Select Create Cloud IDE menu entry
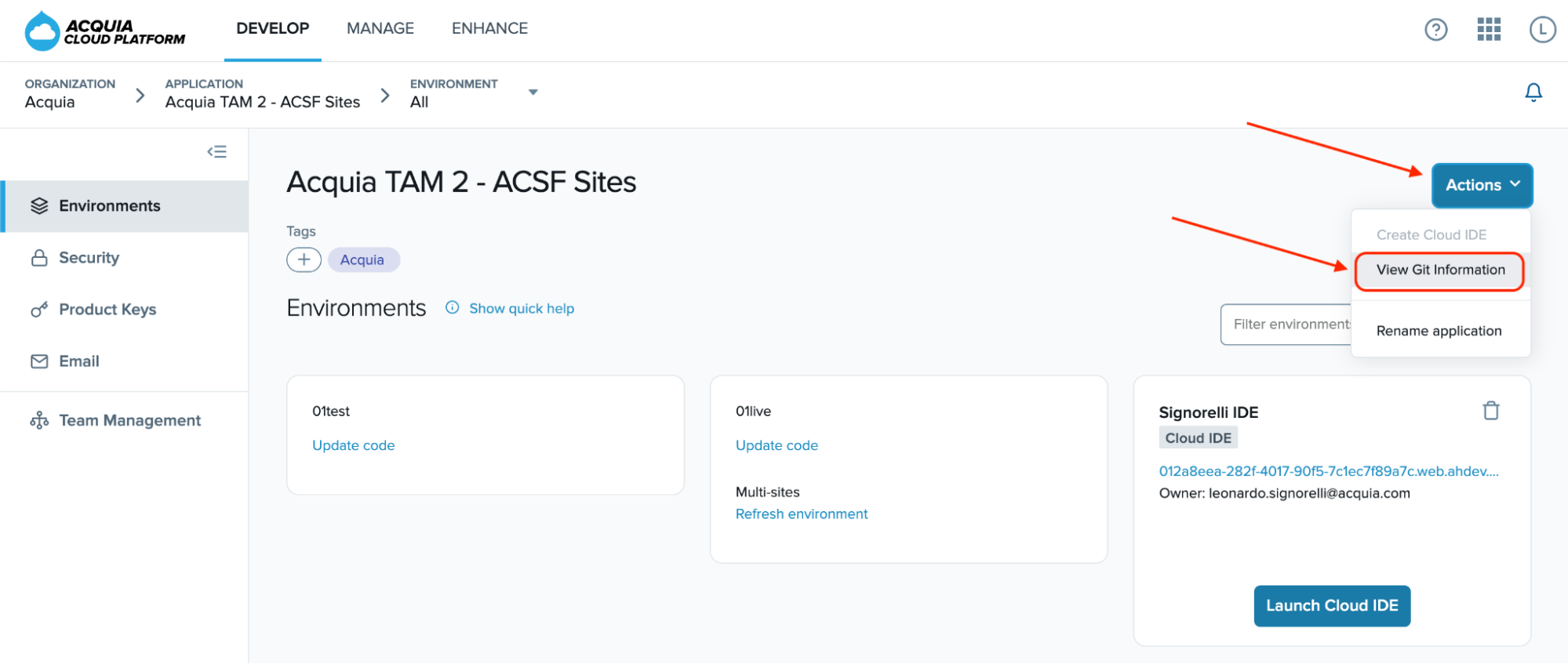This screenshot has height=664, width=1568. (x=1432, y=235)
